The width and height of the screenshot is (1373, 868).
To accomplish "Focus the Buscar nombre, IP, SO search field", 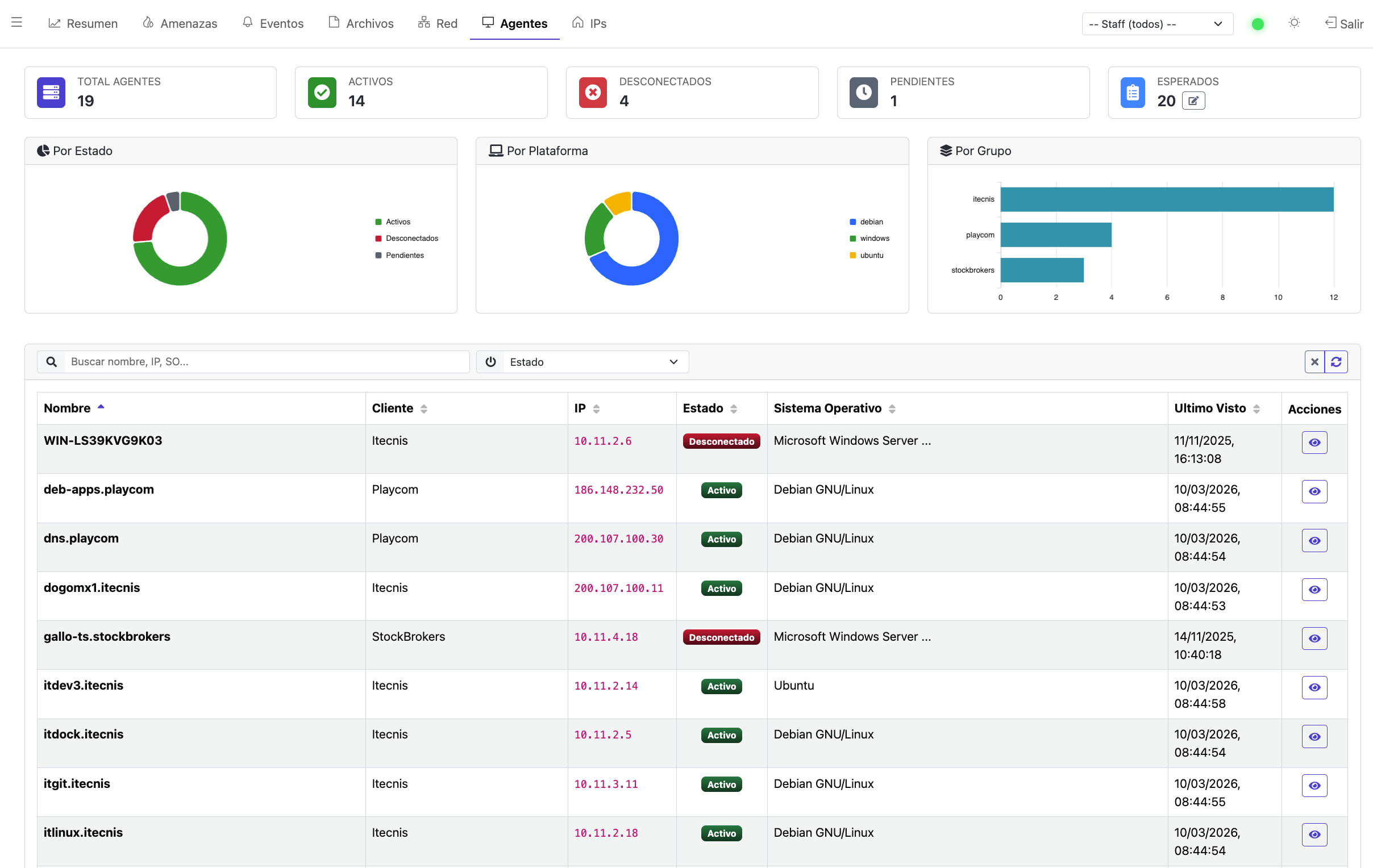I will click(x=267, y=362).
